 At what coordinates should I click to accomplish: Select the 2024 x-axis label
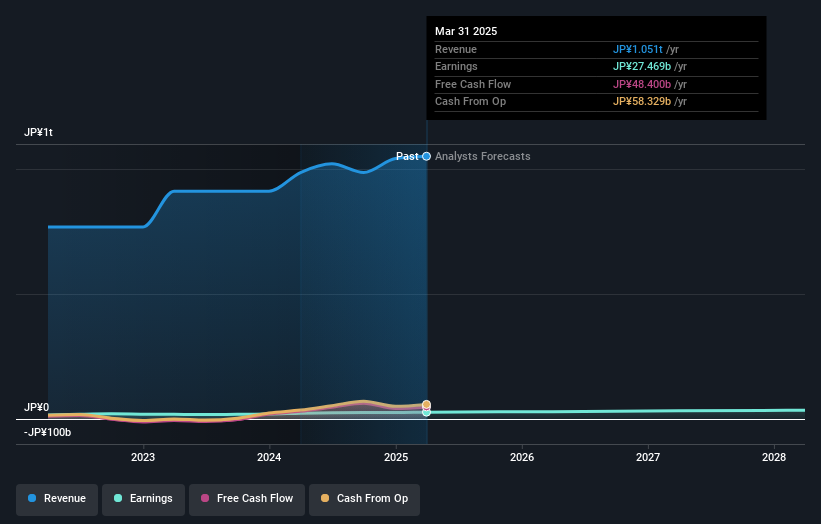(269, 458)
